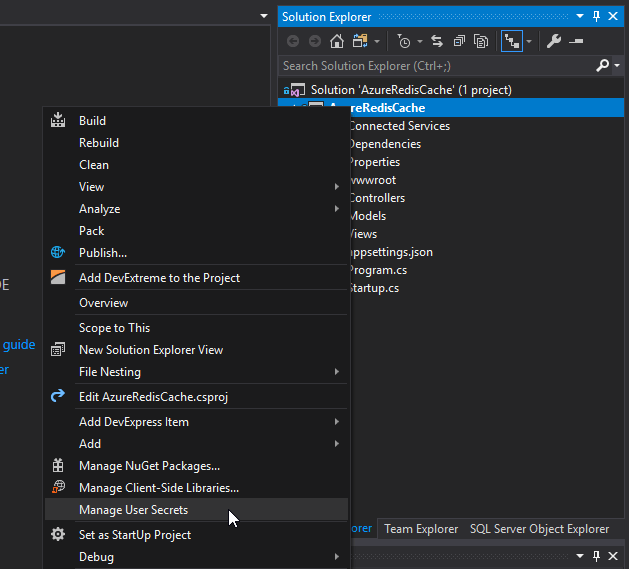Switch to the Team Explorer tab
Image resolution: width=629 pixels, height=569 pixels.
pyautogui.click(x=421, y=529)
